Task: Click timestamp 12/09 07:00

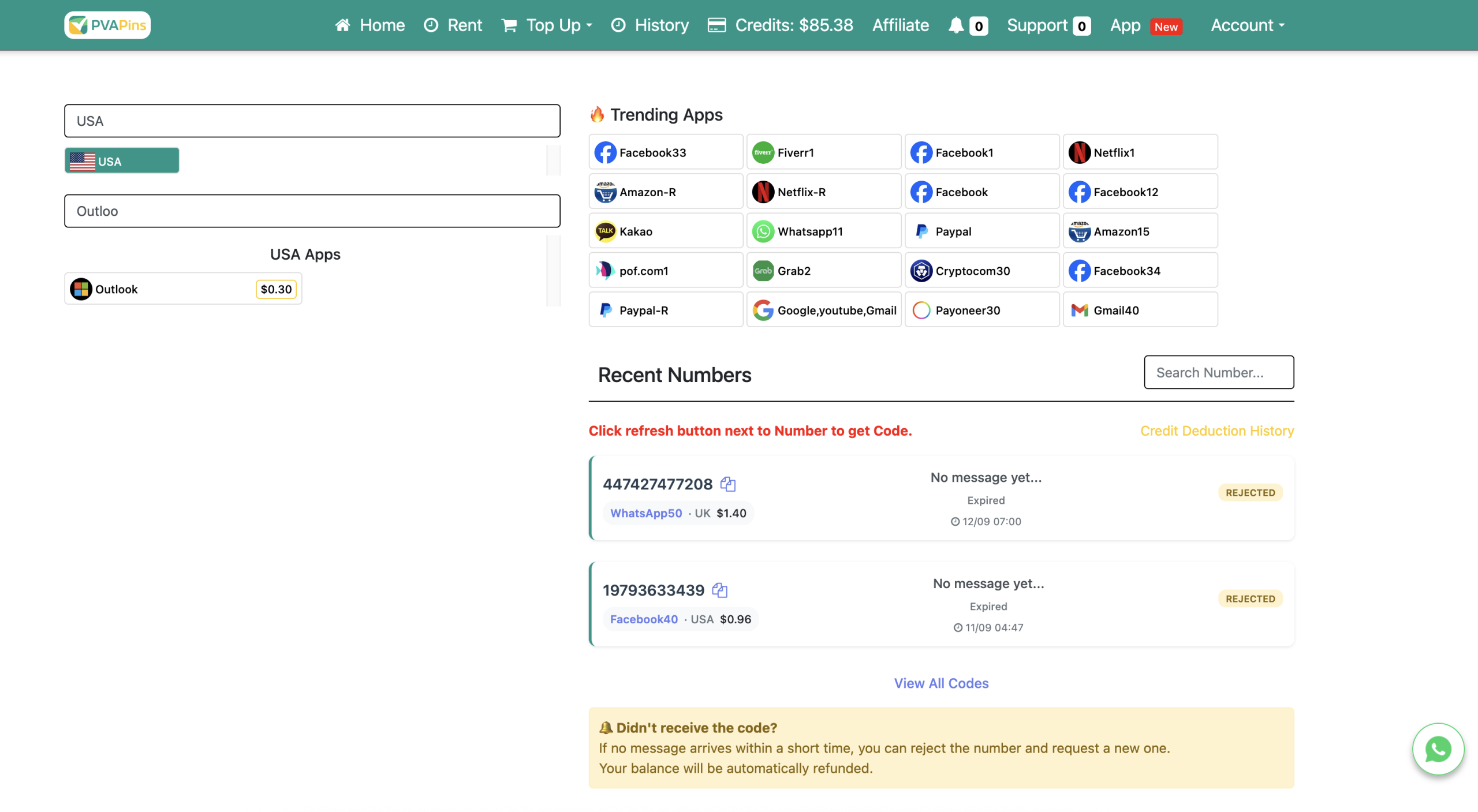Action: point(986,521)
